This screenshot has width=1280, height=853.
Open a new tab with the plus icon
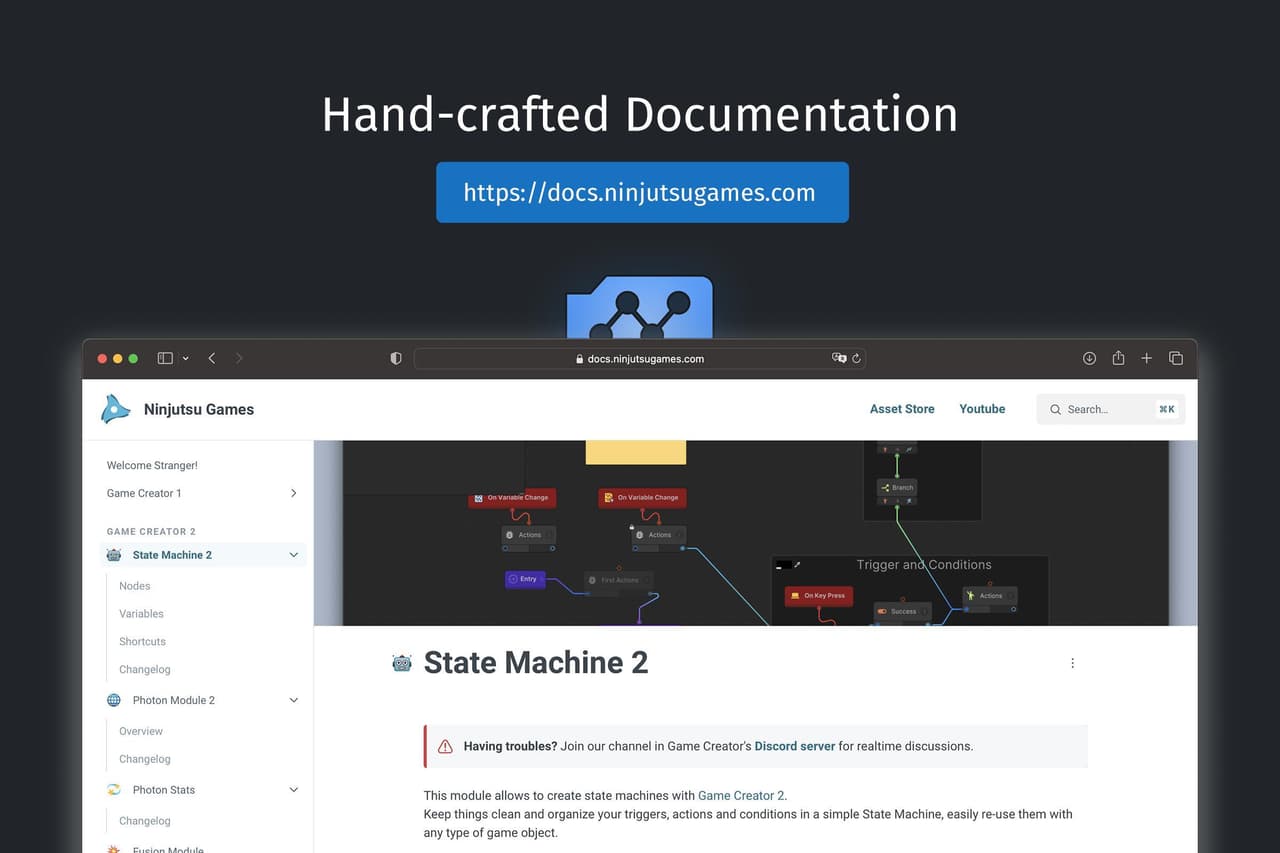[1147, 358]
